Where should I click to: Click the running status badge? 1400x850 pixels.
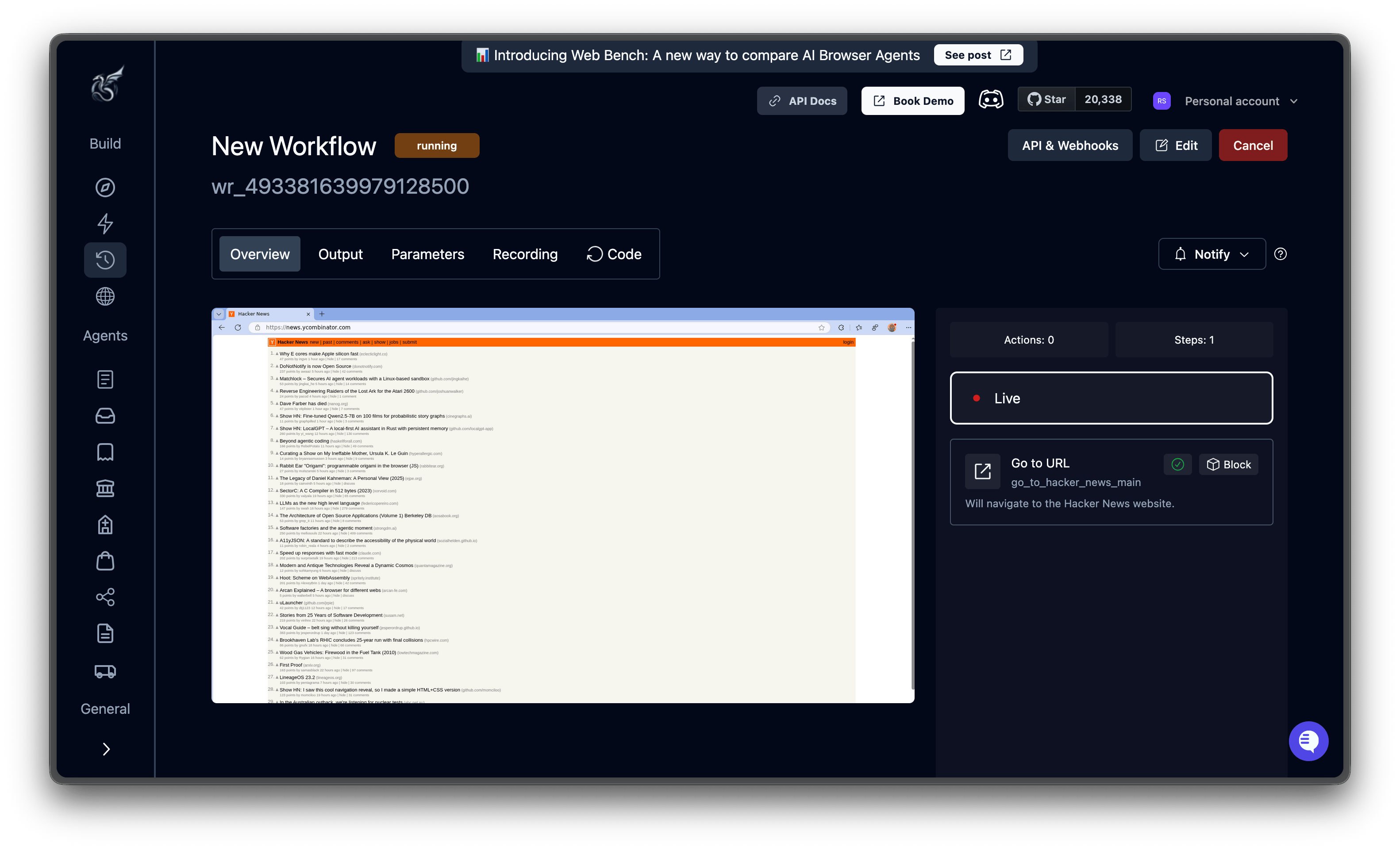(x=436, y=145)
